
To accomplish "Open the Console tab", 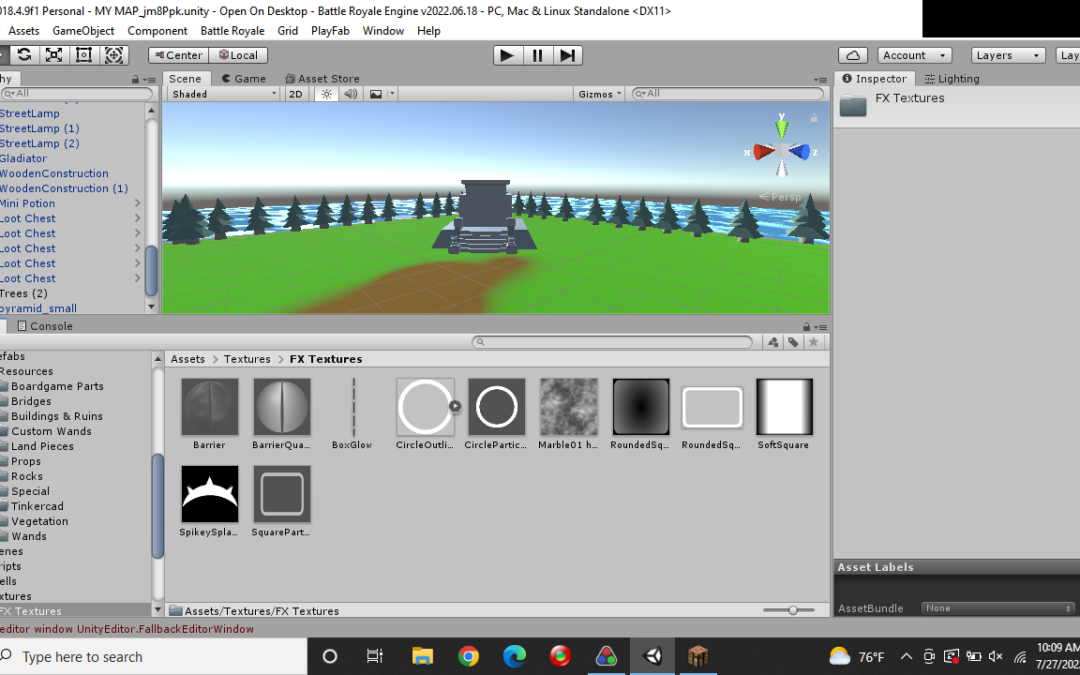I will pos(45,326).
